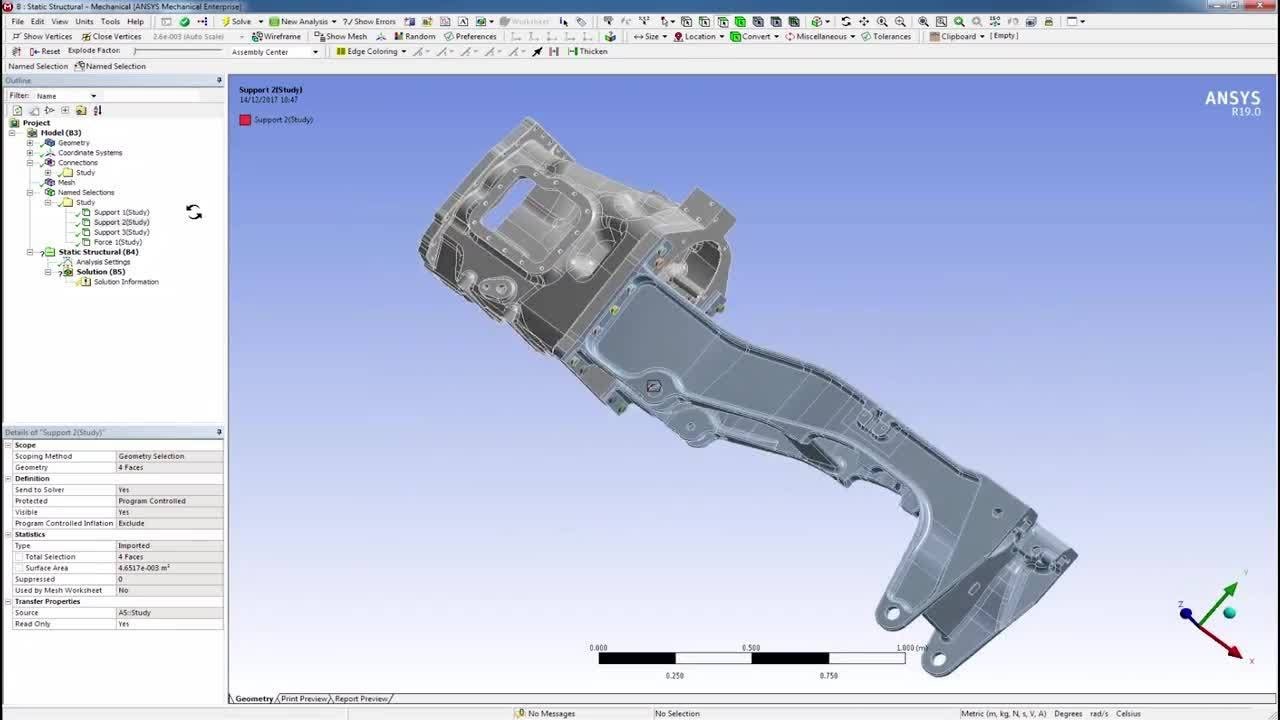Select the Mesh tree item
This screenshot has width=1280, height=720.
pyautogui.click(x=66, y=183)
